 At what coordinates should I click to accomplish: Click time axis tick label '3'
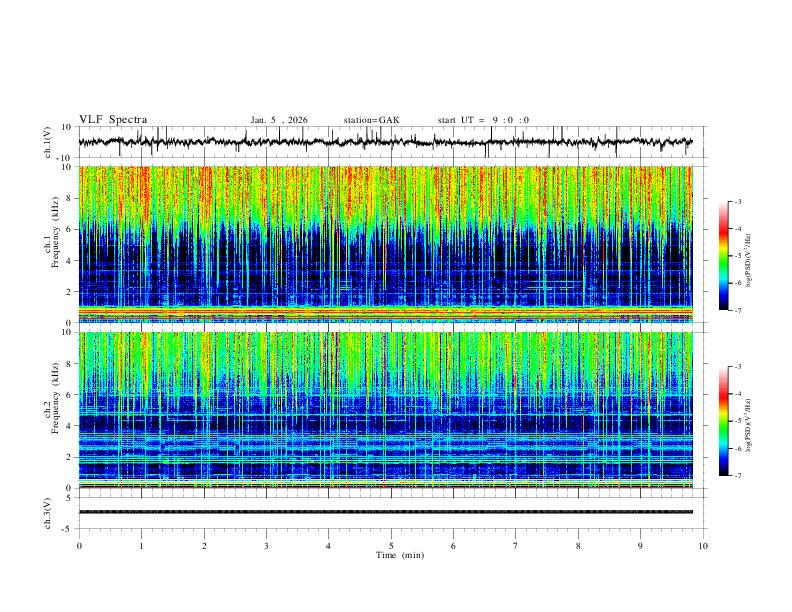(266, 546)
